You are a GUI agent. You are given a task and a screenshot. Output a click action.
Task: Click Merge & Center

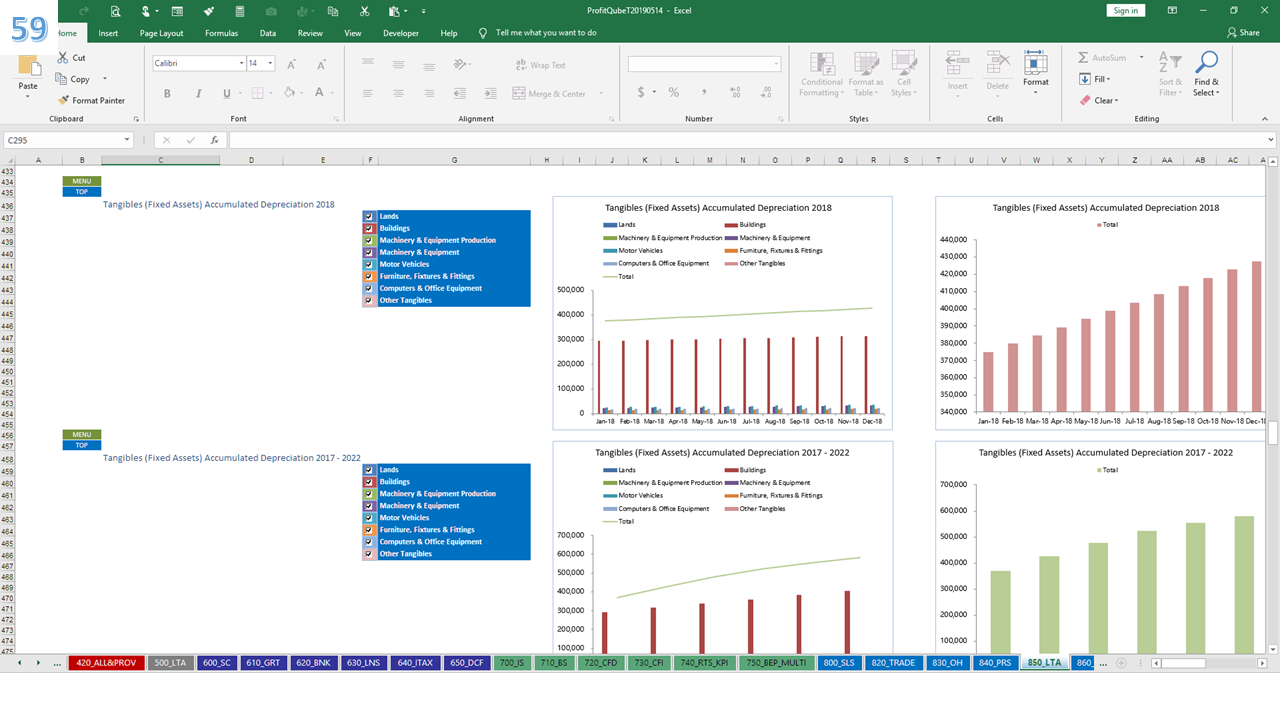tap(549, 93)
